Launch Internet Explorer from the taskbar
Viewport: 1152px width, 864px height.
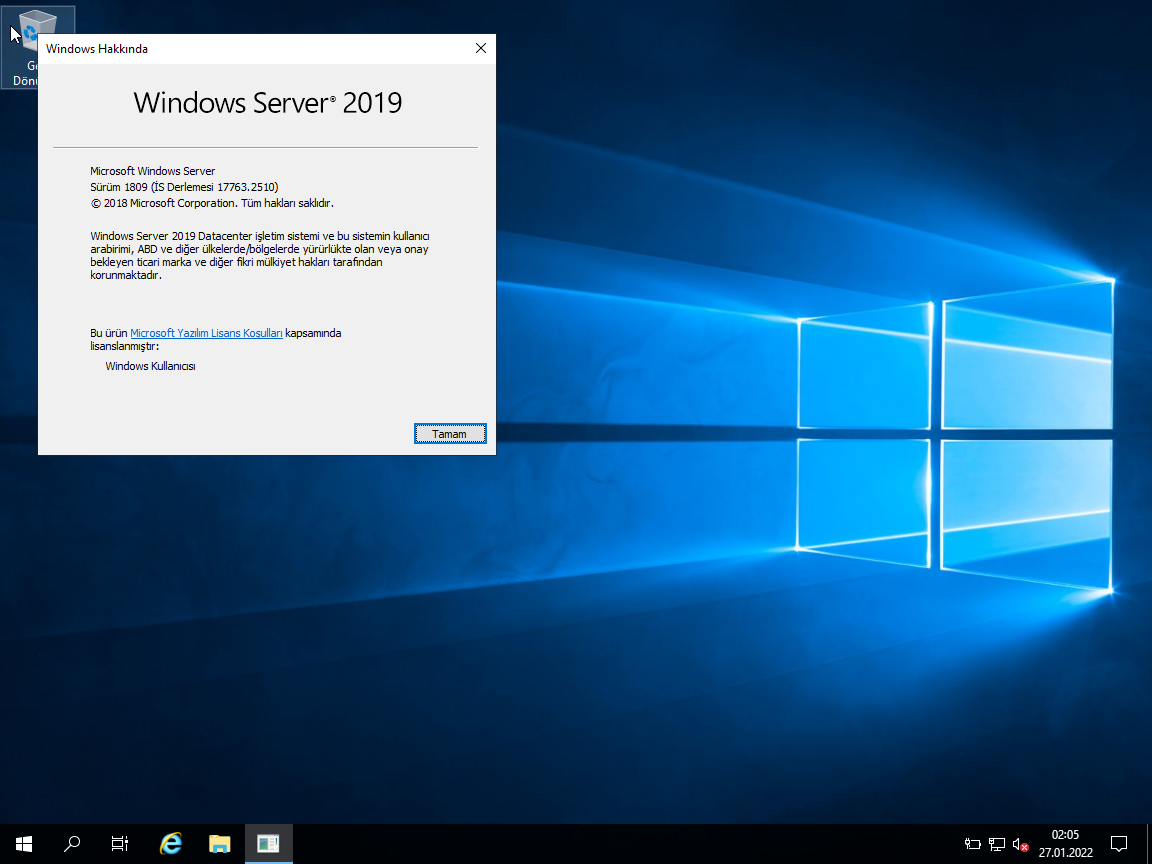coord(171,843)
